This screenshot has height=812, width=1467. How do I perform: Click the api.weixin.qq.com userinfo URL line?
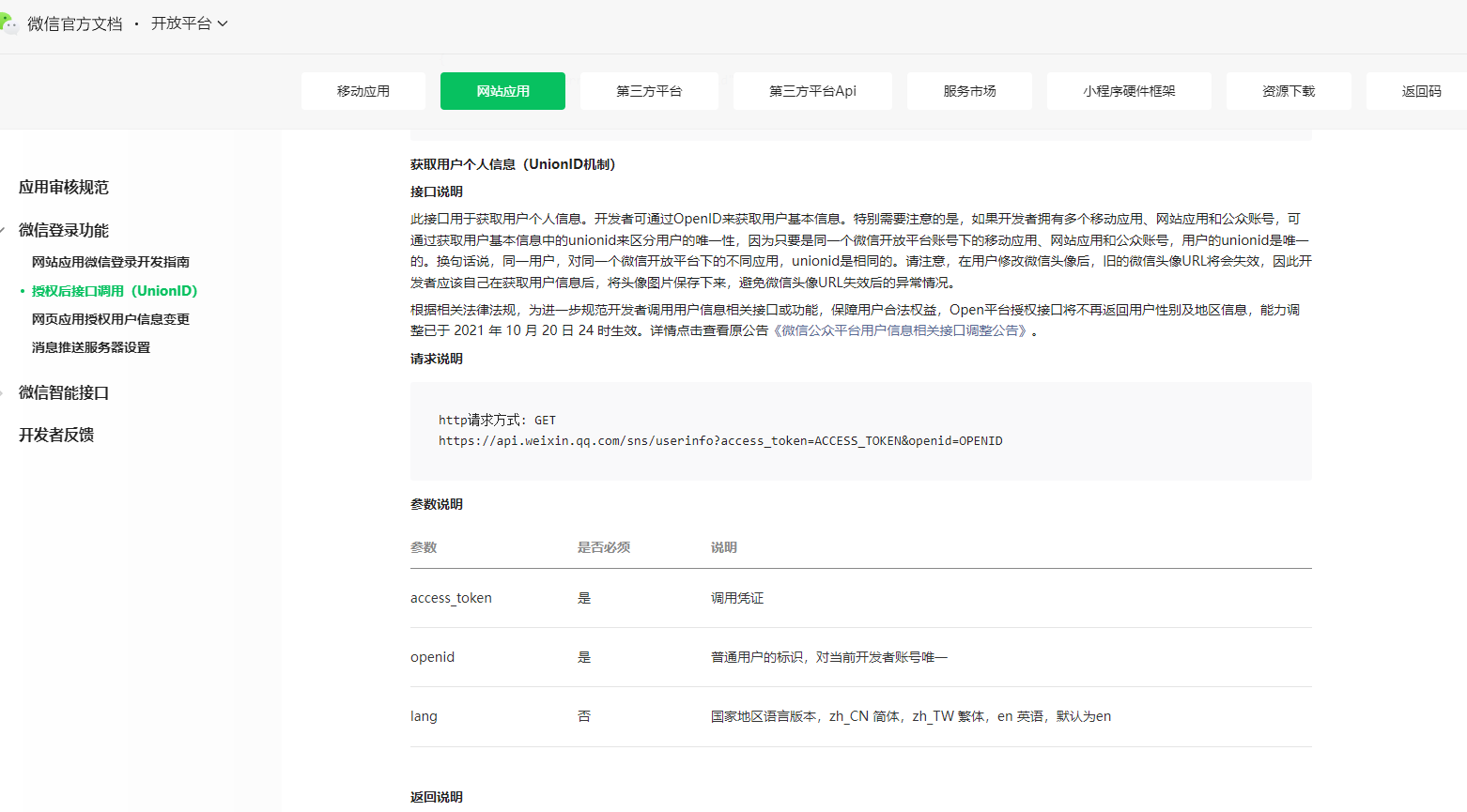(720, 440)
